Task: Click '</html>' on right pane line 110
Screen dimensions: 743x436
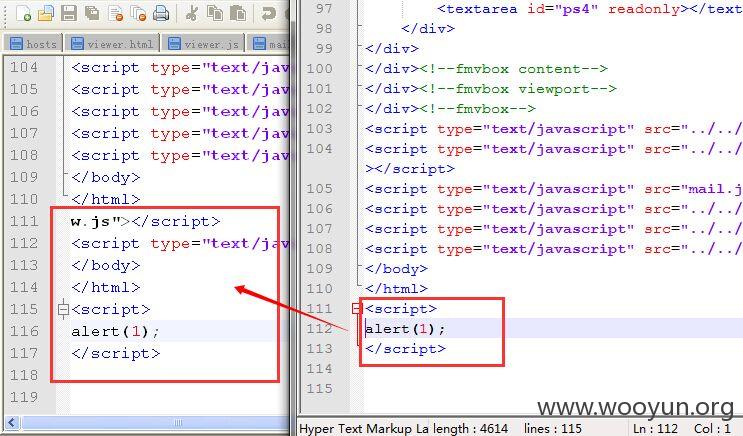Action: coord(397,289)
